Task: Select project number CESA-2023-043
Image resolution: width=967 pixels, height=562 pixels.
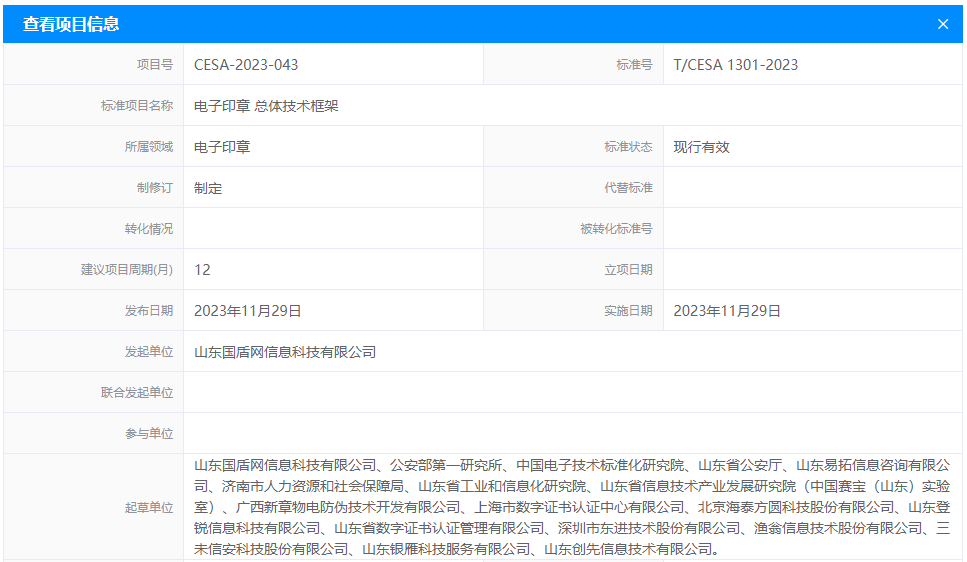Action: point(246,65)
